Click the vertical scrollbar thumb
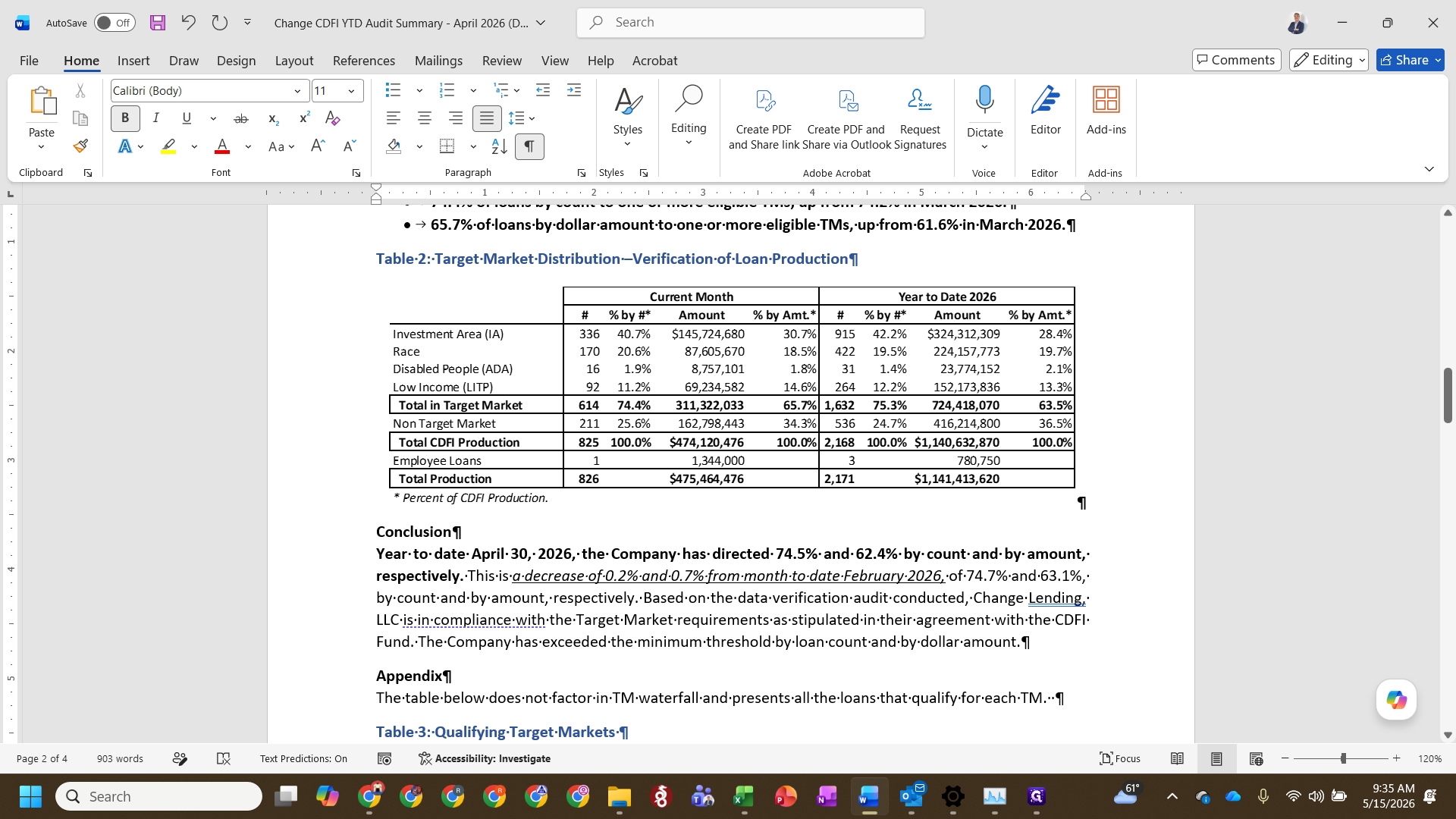This screenshot has height=819, width=1456. [1448, 394]
